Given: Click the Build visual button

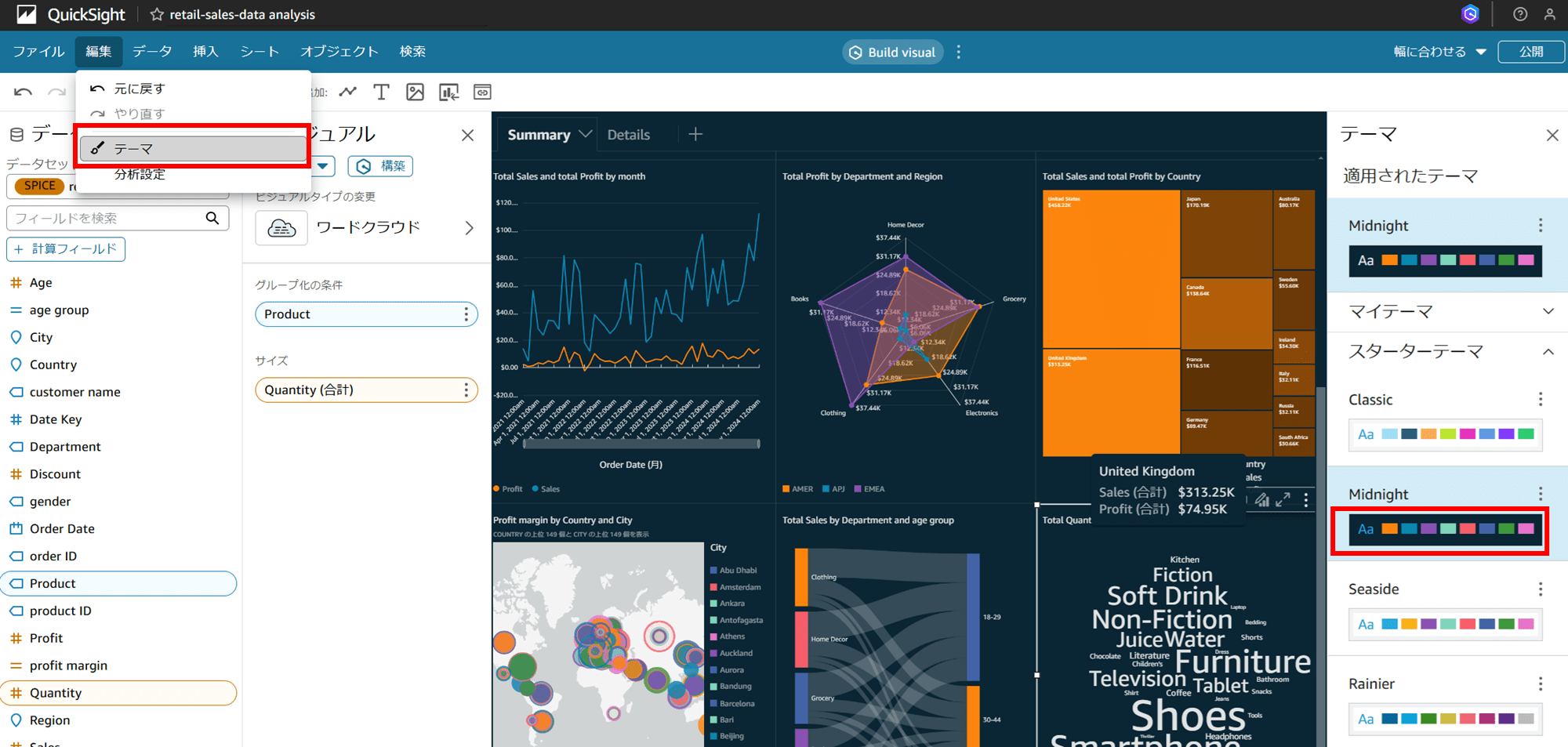Looking at the screenshot, I should (x=893, y=52).
